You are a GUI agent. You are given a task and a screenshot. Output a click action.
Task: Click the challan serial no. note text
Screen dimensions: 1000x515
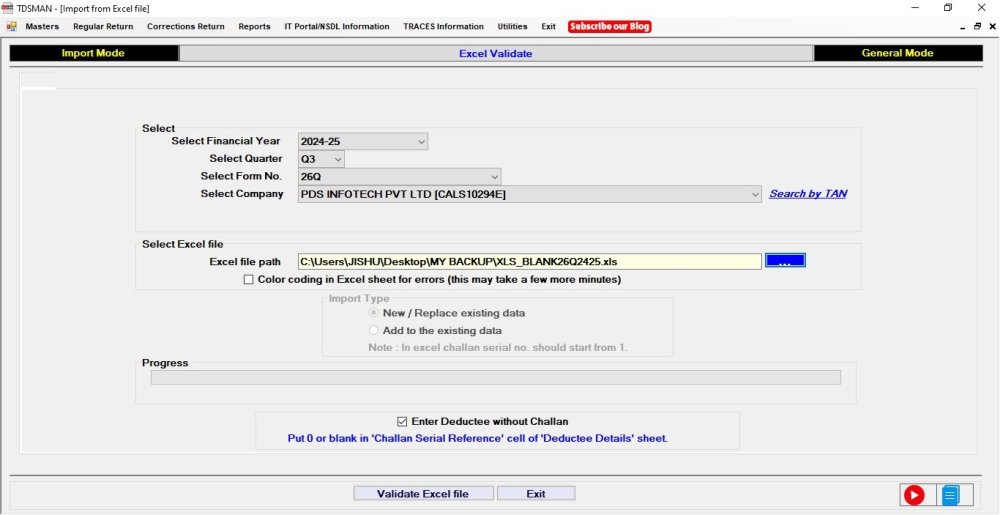498,348
